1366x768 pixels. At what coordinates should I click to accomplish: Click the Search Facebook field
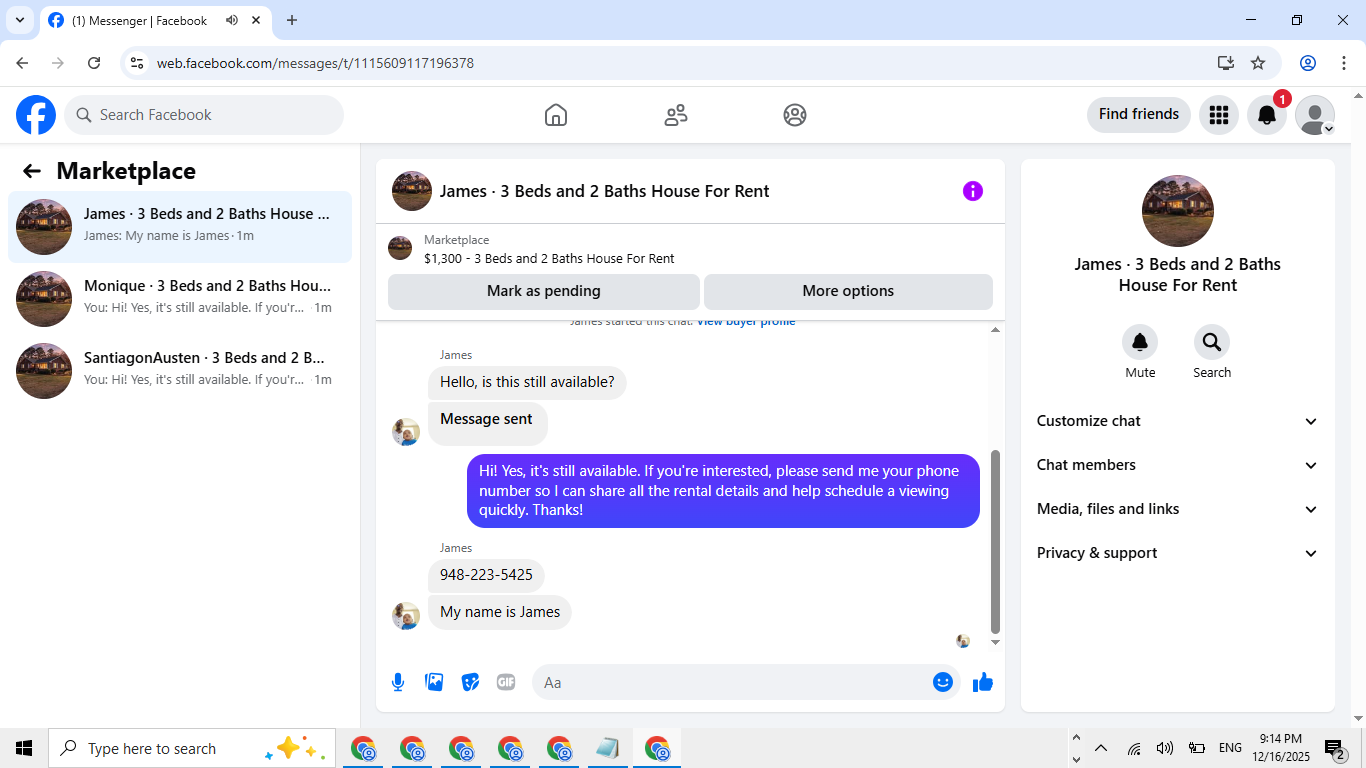tap(204, 115)
